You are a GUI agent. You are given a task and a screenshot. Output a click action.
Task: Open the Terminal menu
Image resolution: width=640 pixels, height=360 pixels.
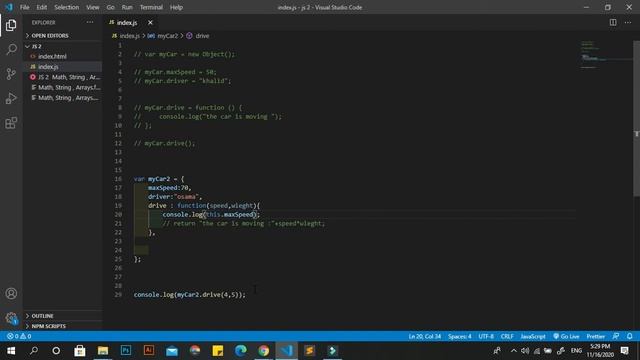[151, 7]
